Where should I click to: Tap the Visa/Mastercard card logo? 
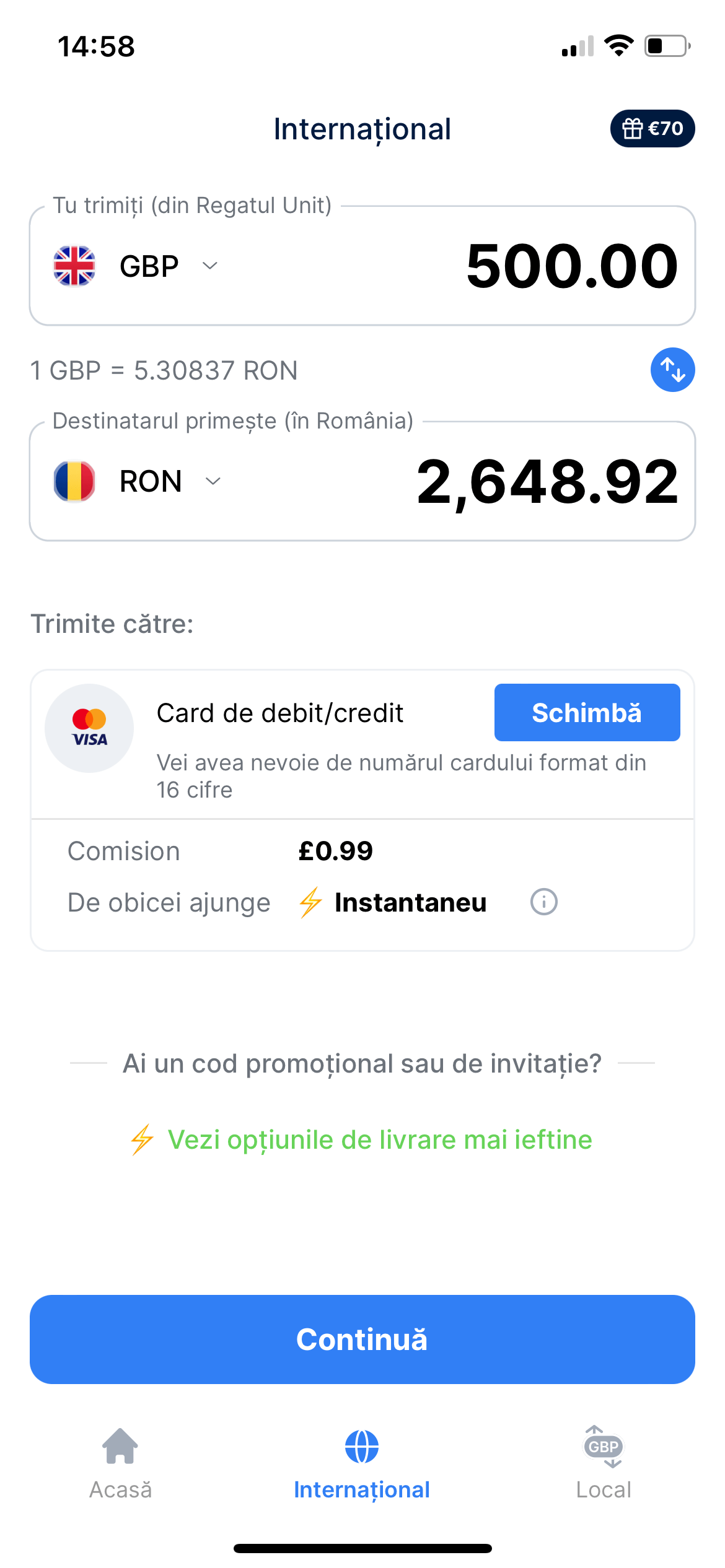click(89, 728)
